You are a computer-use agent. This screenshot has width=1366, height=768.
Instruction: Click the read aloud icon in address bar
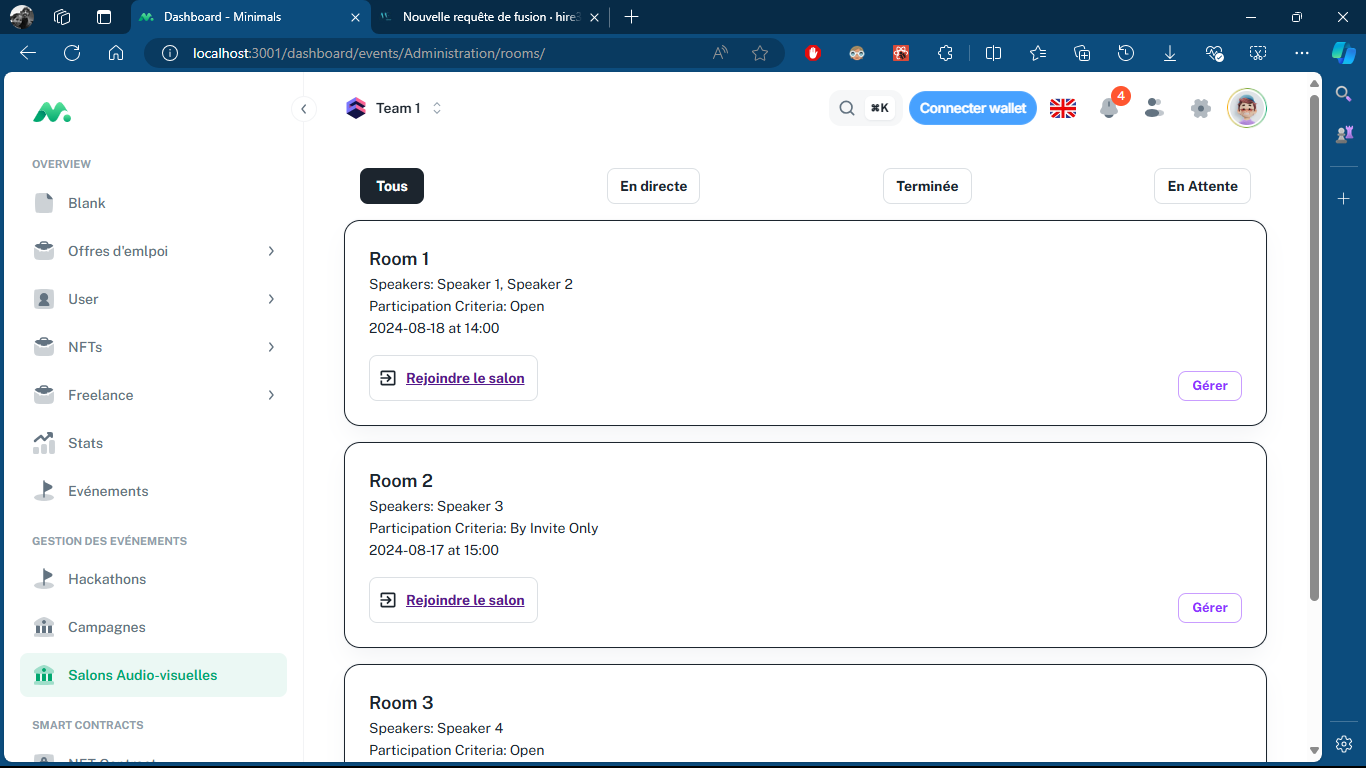click(720, 53)
